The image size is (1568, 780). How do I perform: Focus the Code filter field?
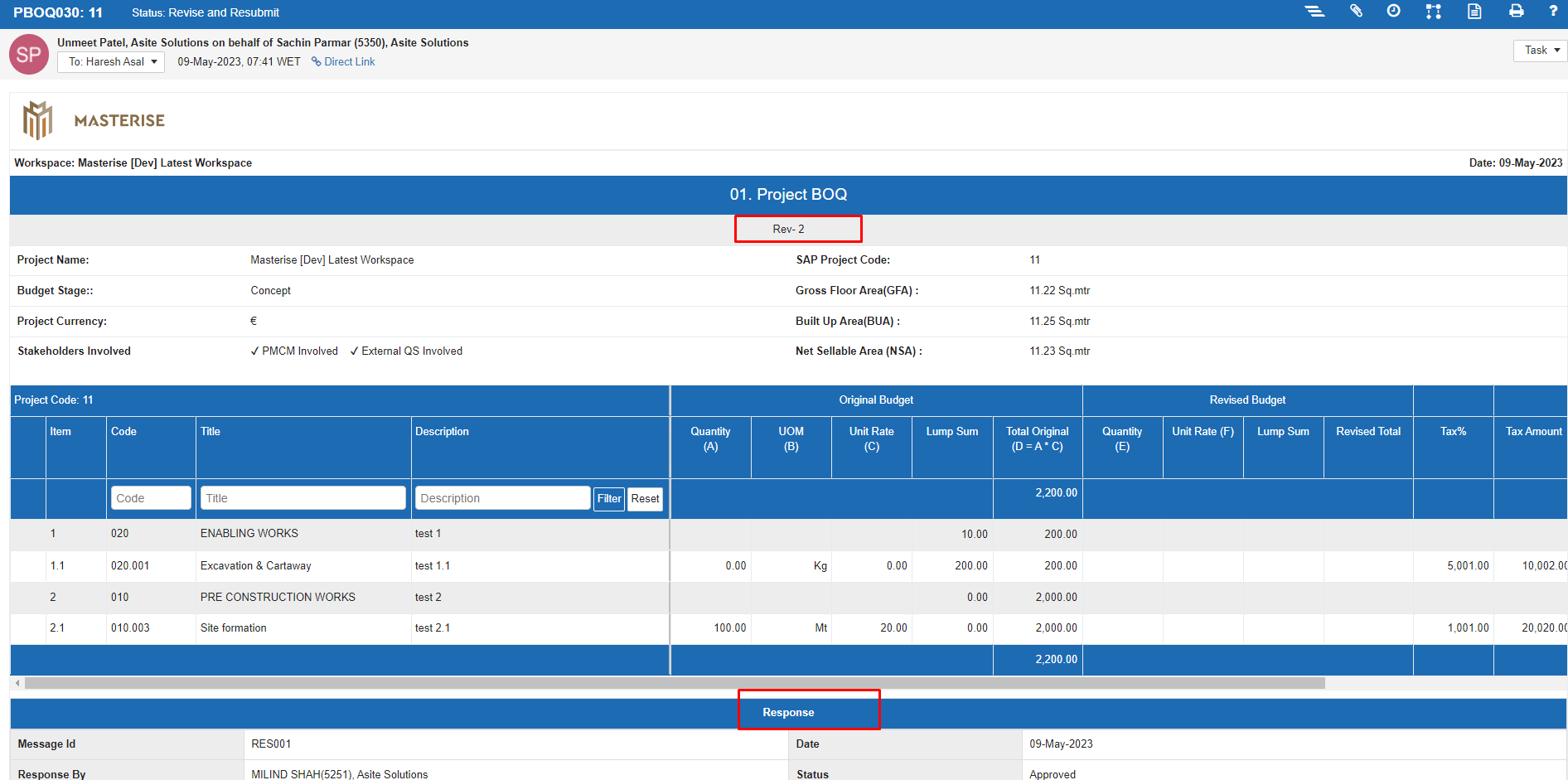pos(151,498)
